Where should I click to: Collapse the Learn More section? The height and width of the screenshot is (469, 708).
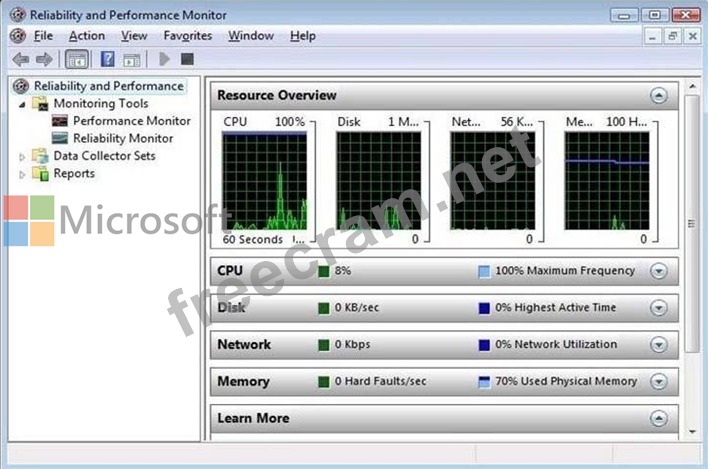pos(659,418)
